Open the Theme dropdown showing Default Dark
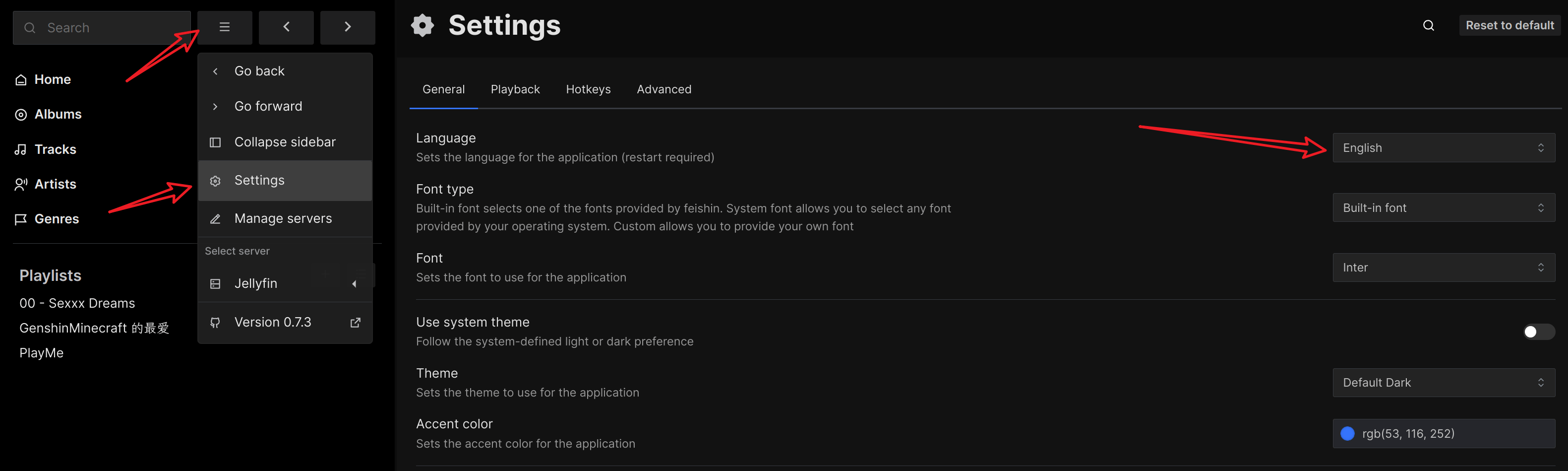This screenshot has width=1568, height=471. point(1443,383)
